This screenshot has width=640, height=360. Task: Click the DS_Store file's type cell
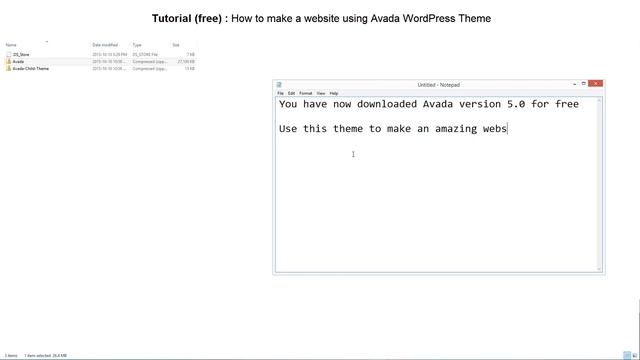pos(145,54)
